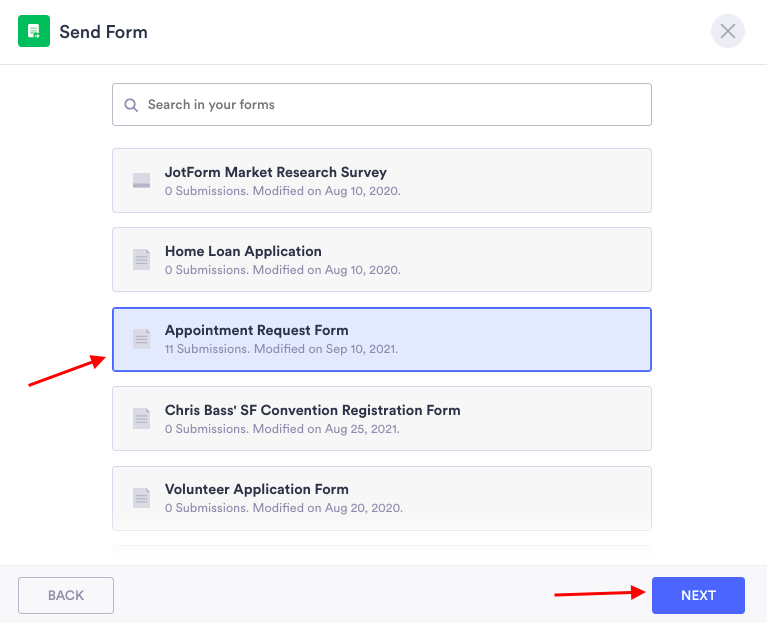Viewport: 767px width, 623px height.
Task: Choose the Volunteer Application Form title
Action: coord(257,489)
